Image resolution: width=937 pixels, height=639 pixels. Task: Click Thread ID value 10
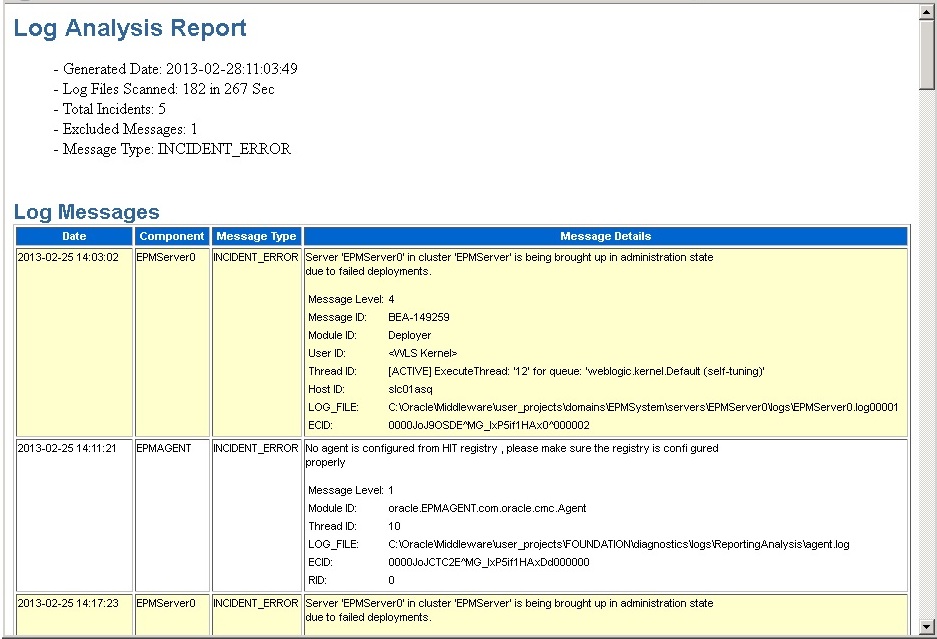click(394, 526)
